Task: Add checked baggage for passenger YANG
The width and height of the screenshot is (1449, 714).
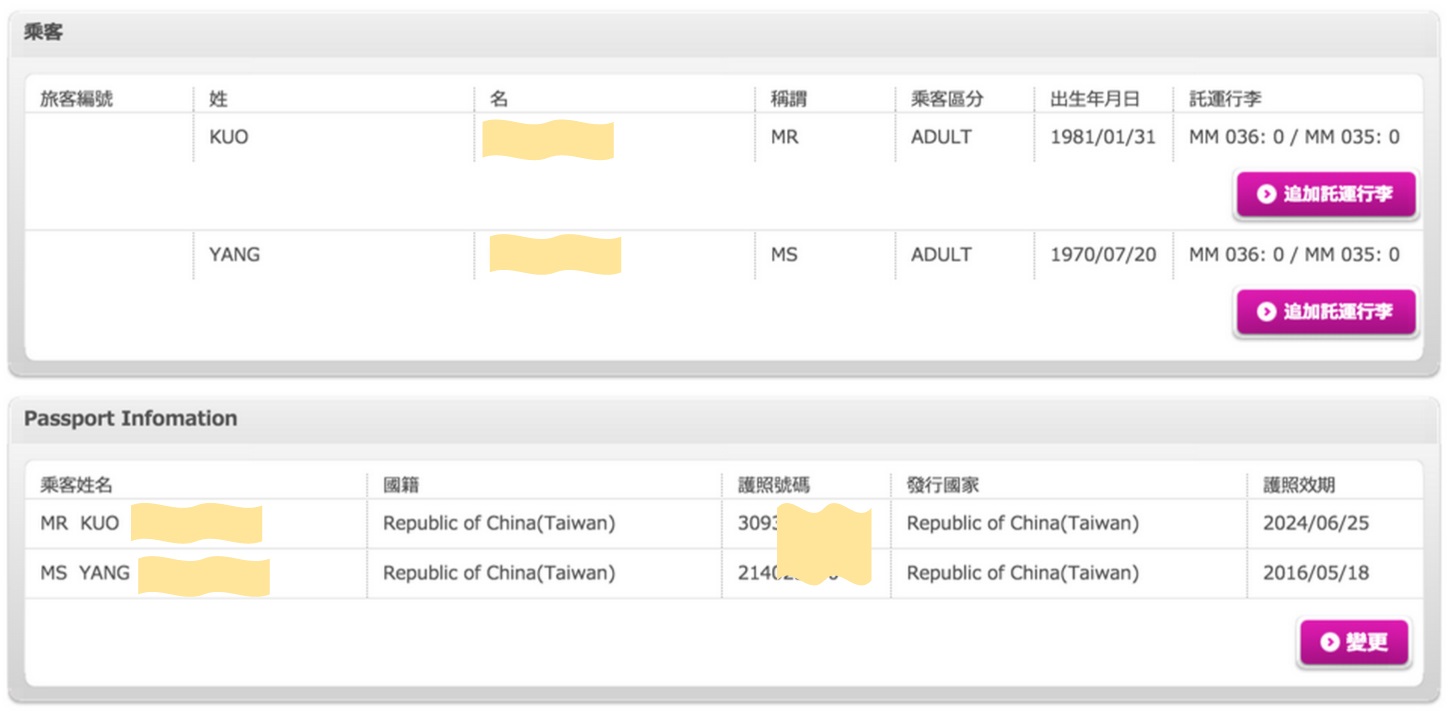Action: [1327, 312]
